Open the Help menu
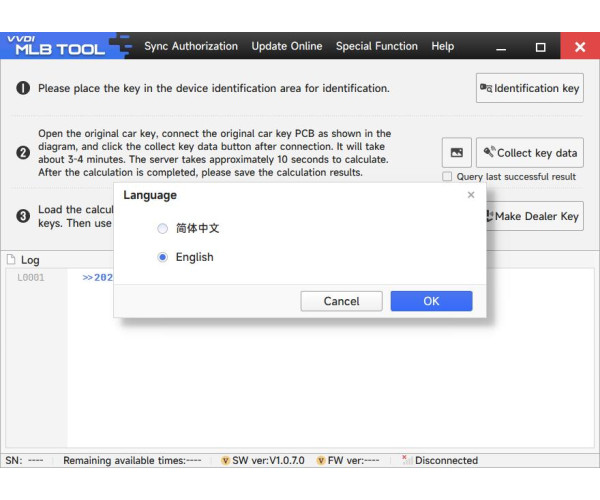 point(443,46)
